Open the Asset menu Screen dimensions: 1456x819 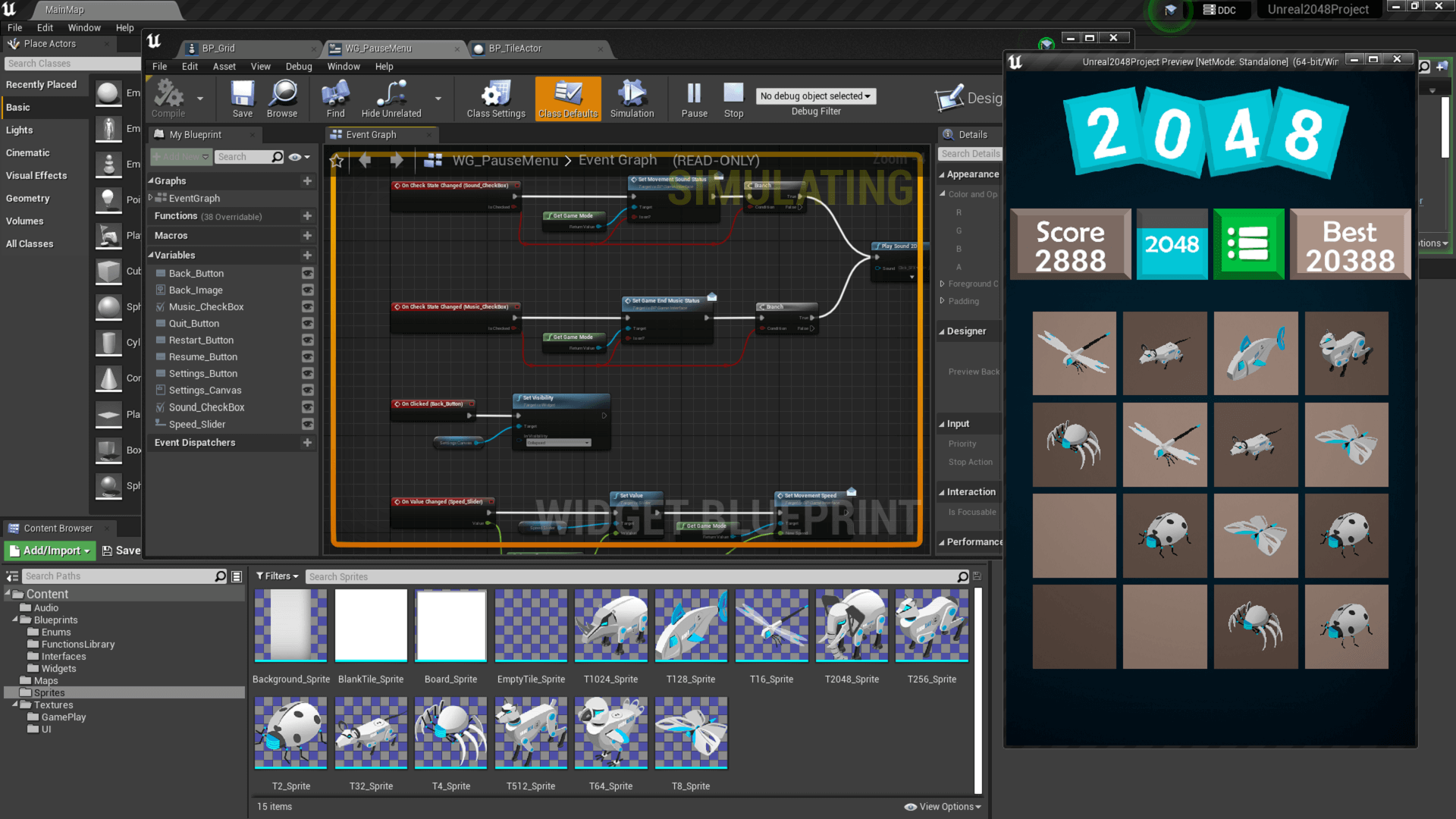coord(224,67)
